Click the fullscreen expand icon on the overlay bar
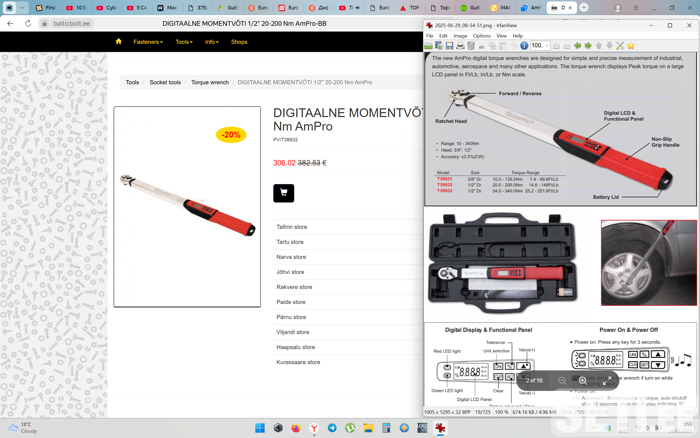 point(607,380)
